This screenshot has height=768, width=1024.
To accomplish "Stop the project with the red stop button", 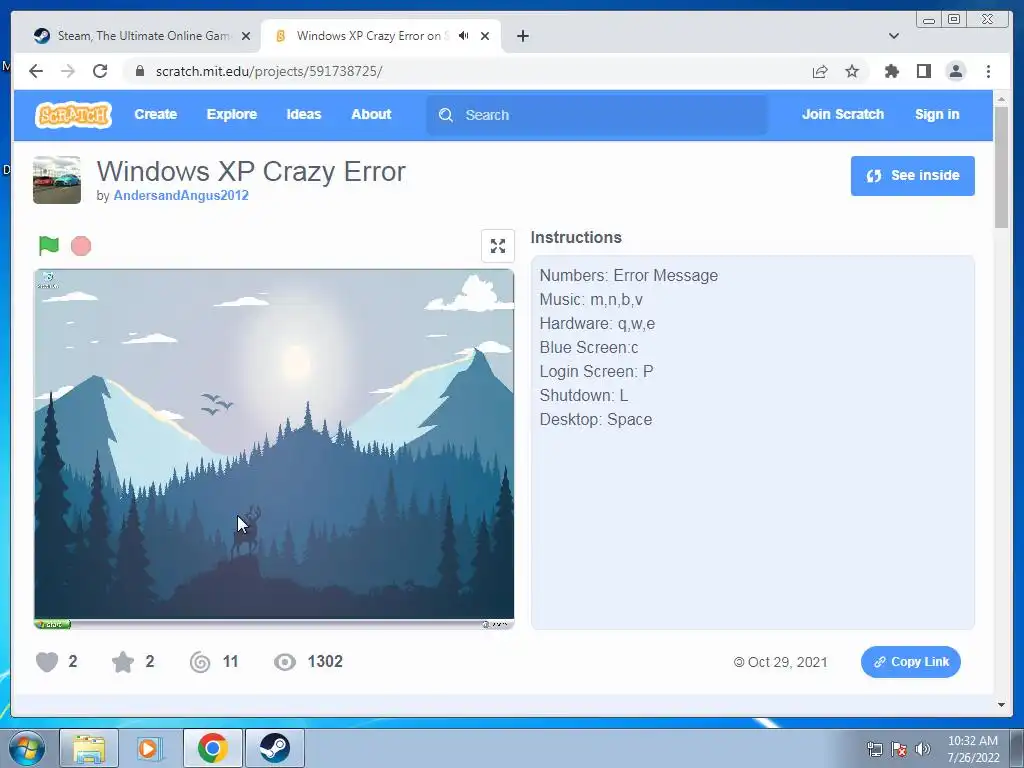I will [x=81, y=246].
